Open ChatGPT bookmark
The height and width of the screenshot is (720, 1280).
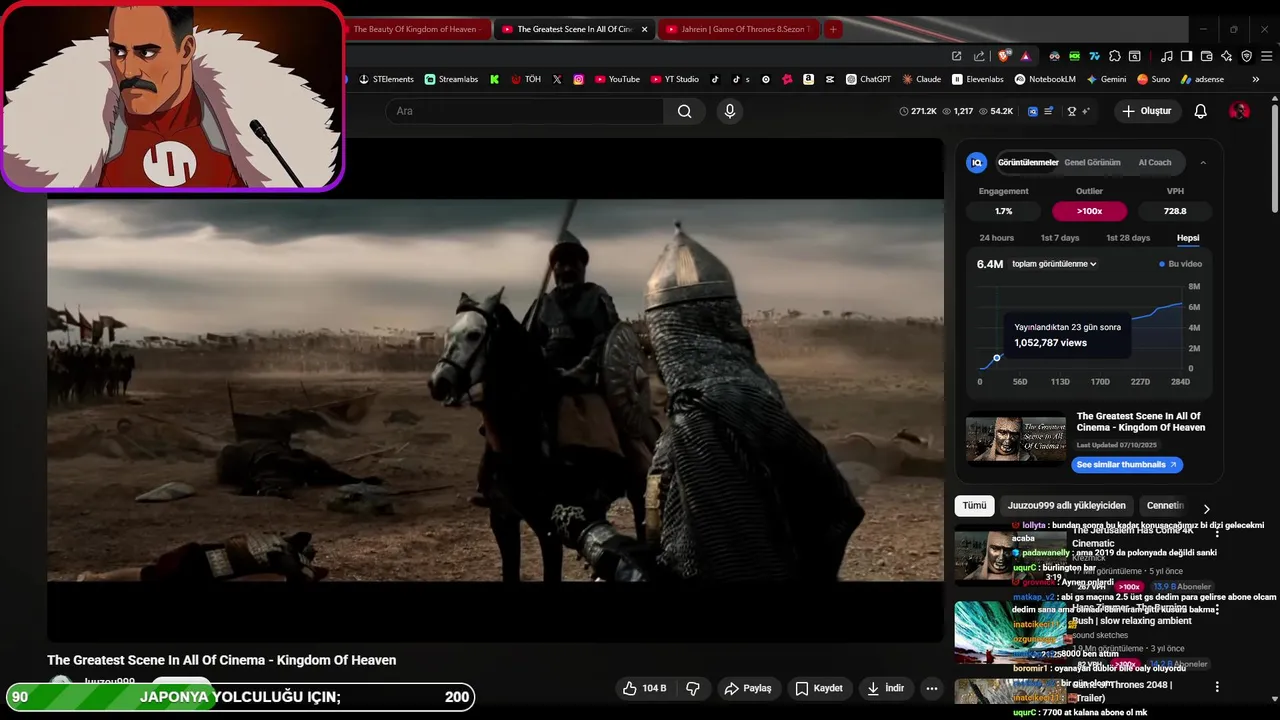[868, 79]
